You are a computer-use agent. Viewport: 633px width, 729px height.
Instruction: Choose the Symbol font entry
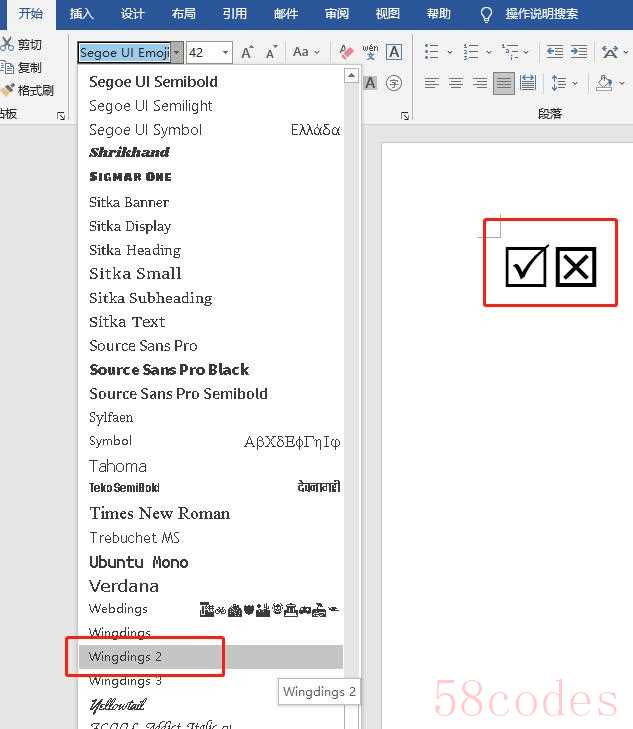click(x=211, y=441)
